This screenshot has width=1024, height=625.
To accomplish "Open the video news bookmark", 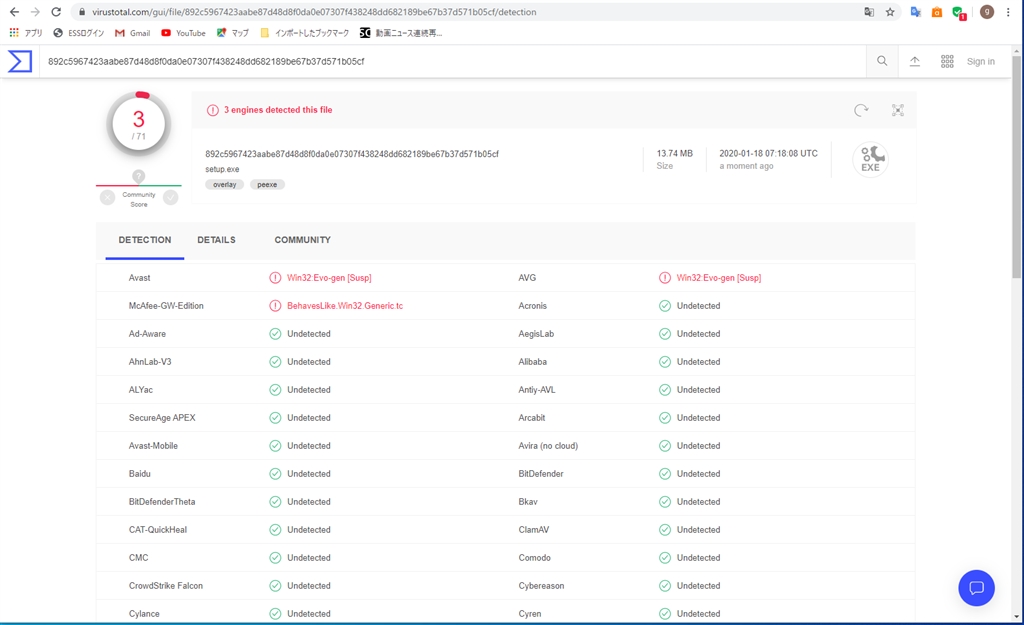I will coord(401,33).
